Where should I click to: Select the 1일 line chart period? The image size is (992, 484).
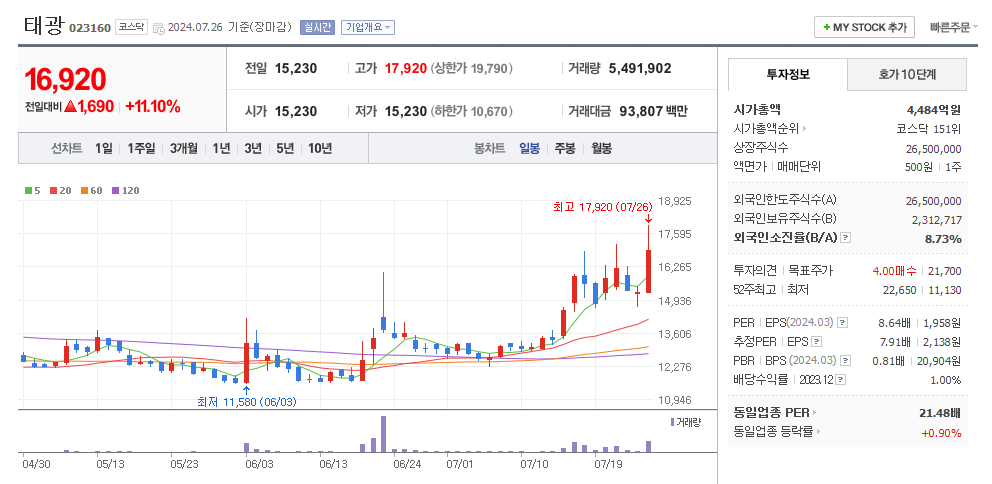(104, 149)
